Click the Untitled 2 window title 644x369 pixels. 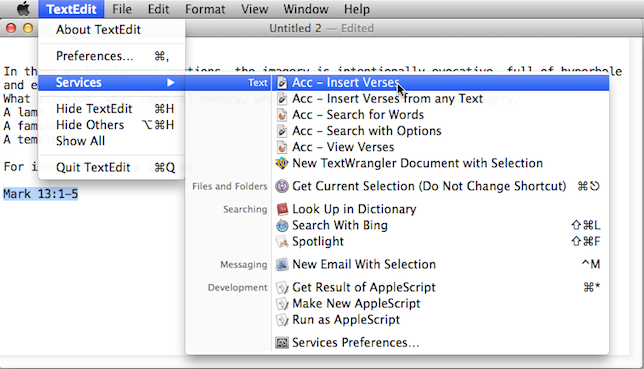coord(295,28)
